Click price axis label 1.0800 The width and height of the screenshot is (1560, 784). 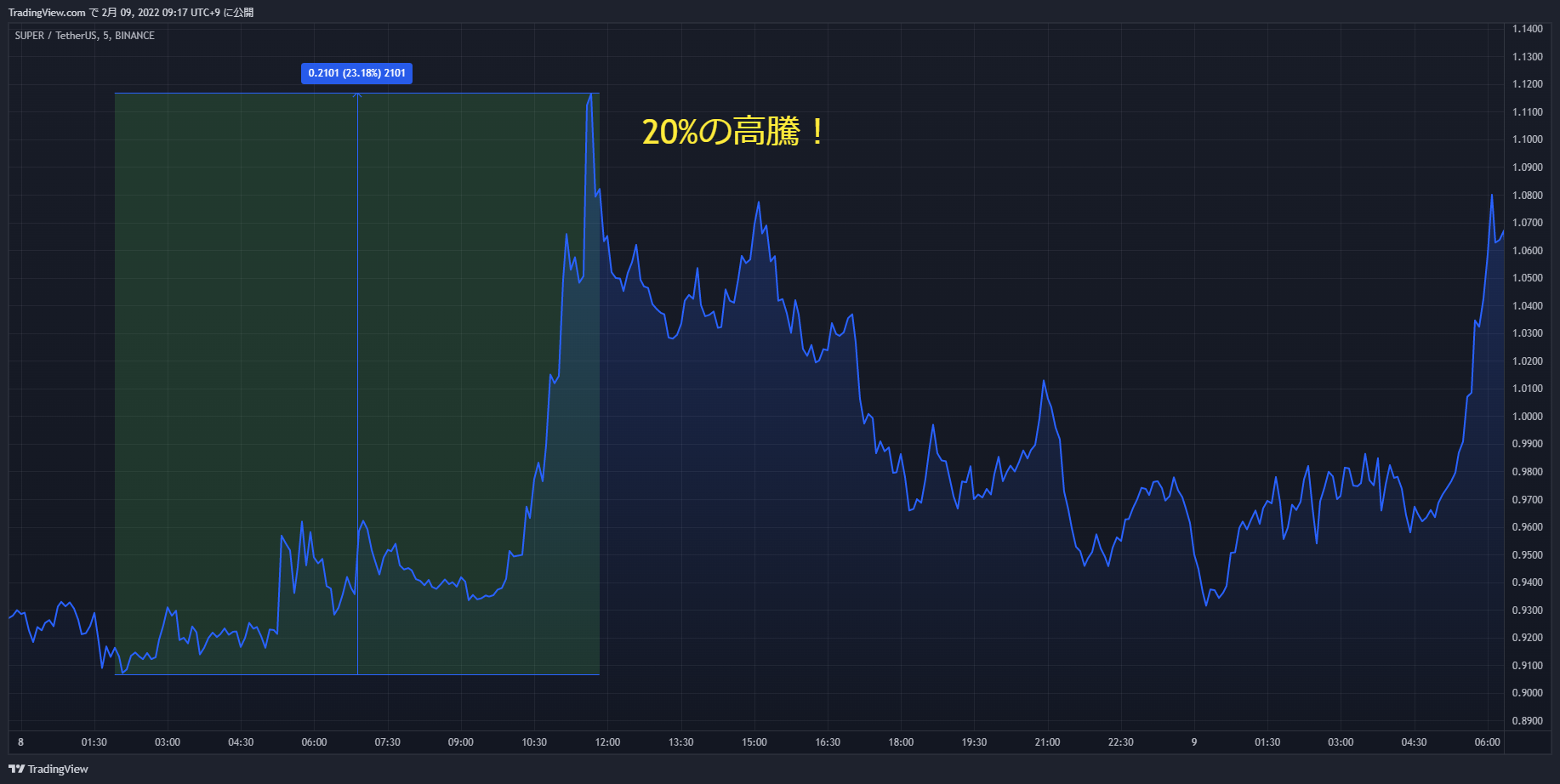click(x=1528, y=196)
